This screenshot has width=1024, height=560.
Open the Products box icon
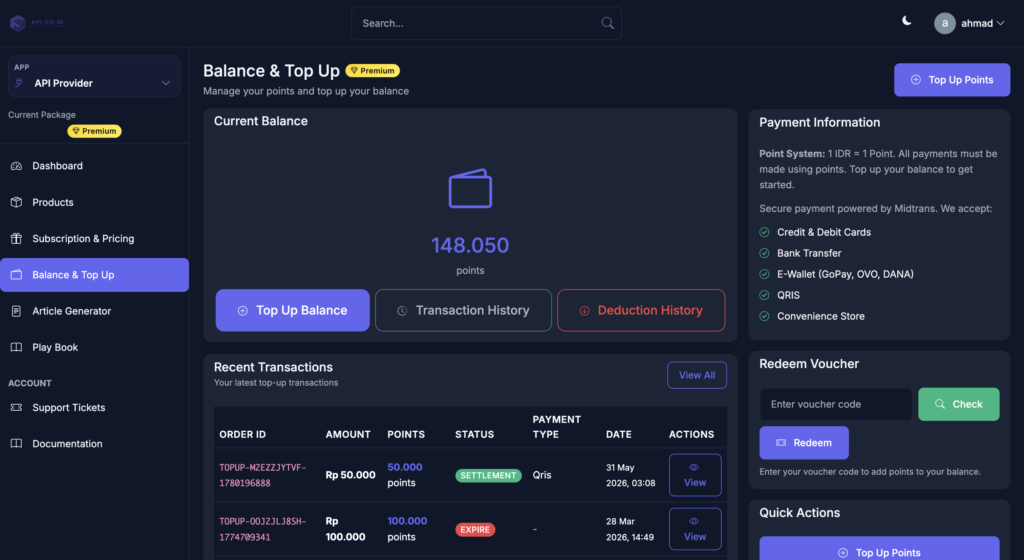coord(16,202)
